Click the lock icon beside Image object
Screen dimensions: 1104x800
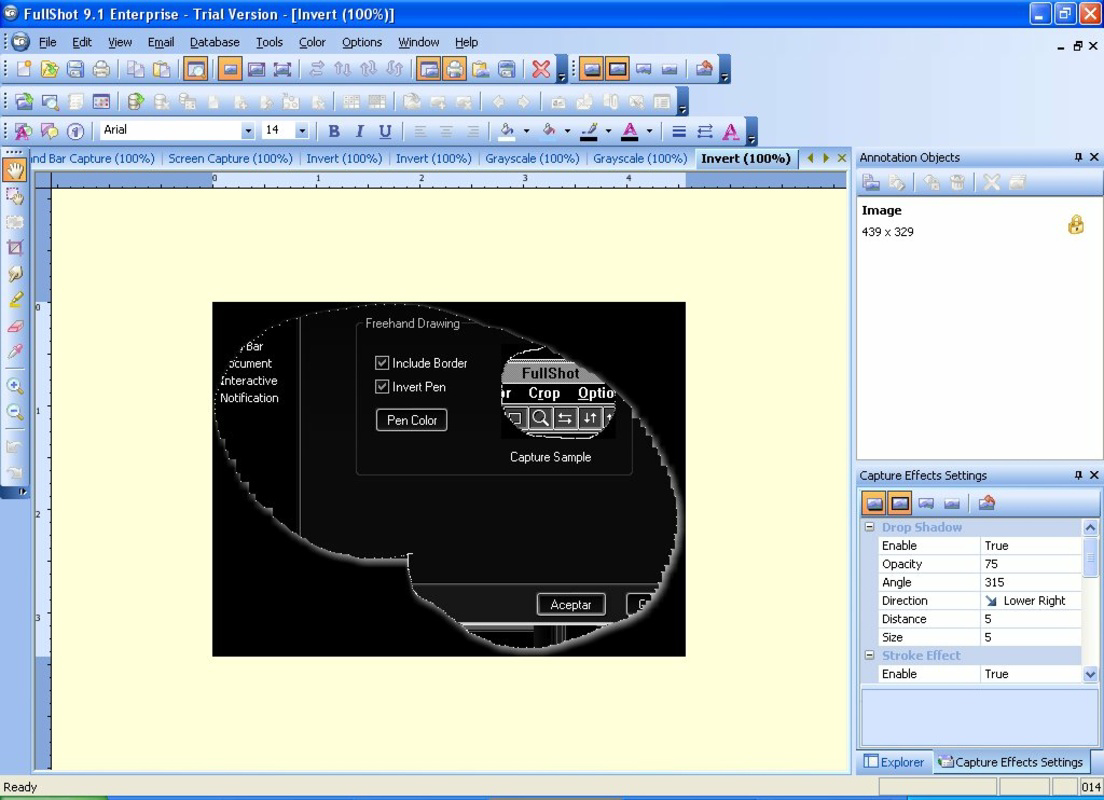coord(1076,225)
